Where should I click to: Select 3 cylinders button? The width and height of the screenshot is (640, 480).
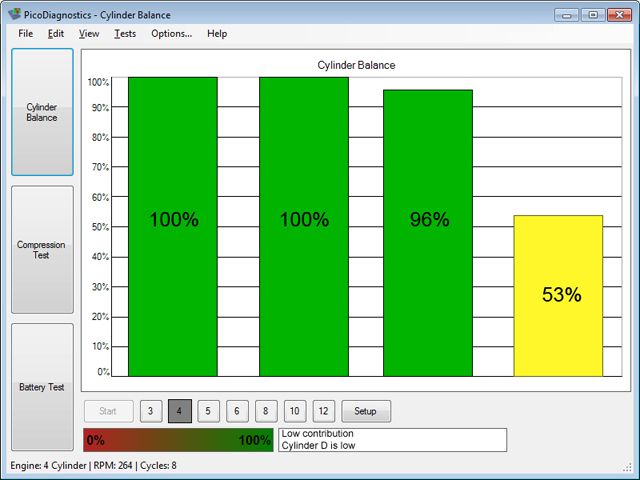coord(150,411)
